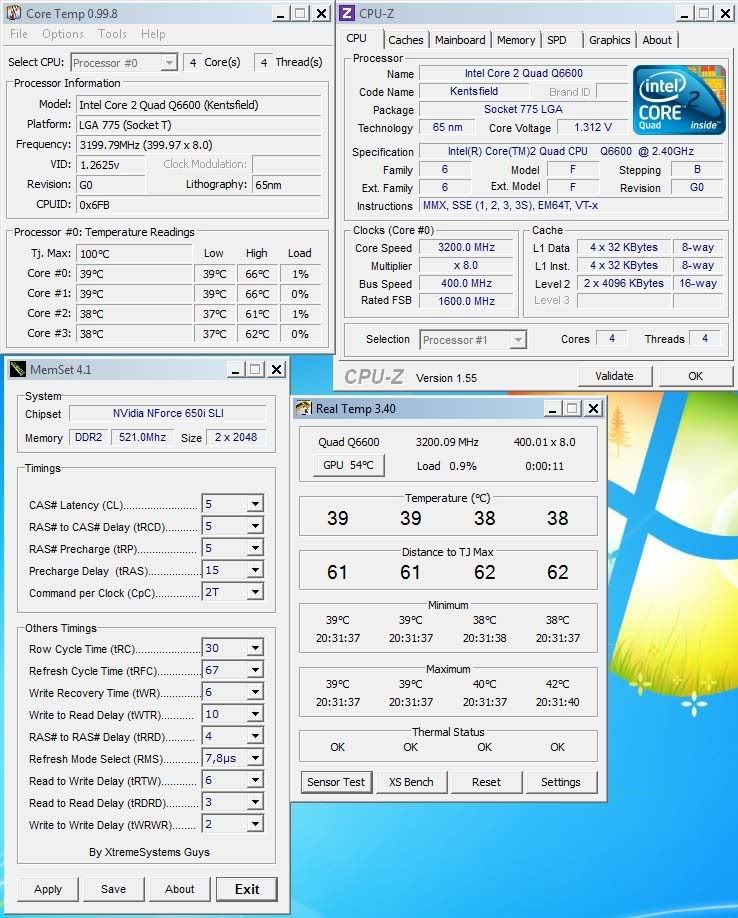Minimize the Core Temp window
The width and height of the screenshot is (738, 918).
(x=280, y=13)
